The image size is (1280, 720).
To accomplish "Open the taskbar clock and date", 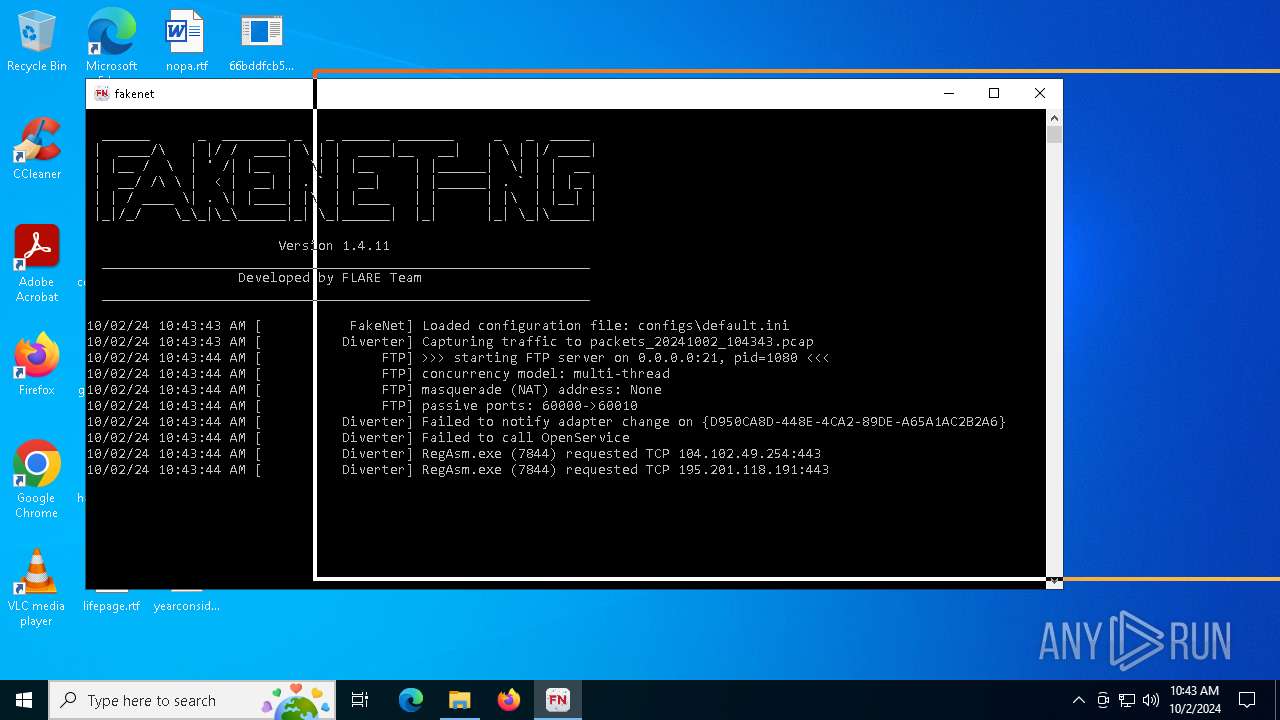I will pos(1195,700).
